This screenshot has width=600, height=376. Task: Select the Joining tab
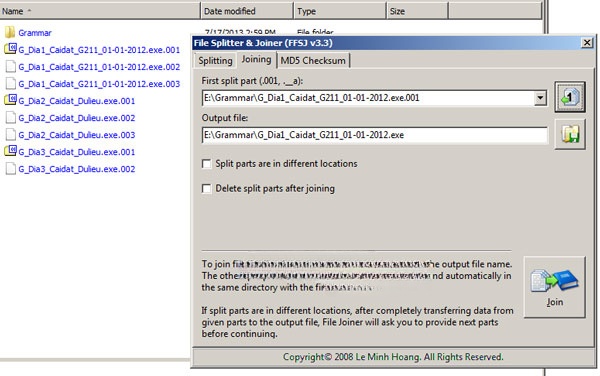[x=256, y=59]
